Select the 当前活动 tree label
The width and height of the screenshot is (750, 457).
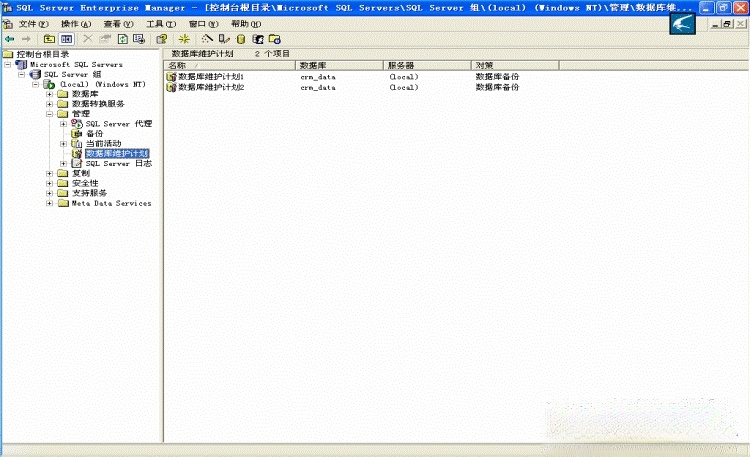tap(103, 144)
